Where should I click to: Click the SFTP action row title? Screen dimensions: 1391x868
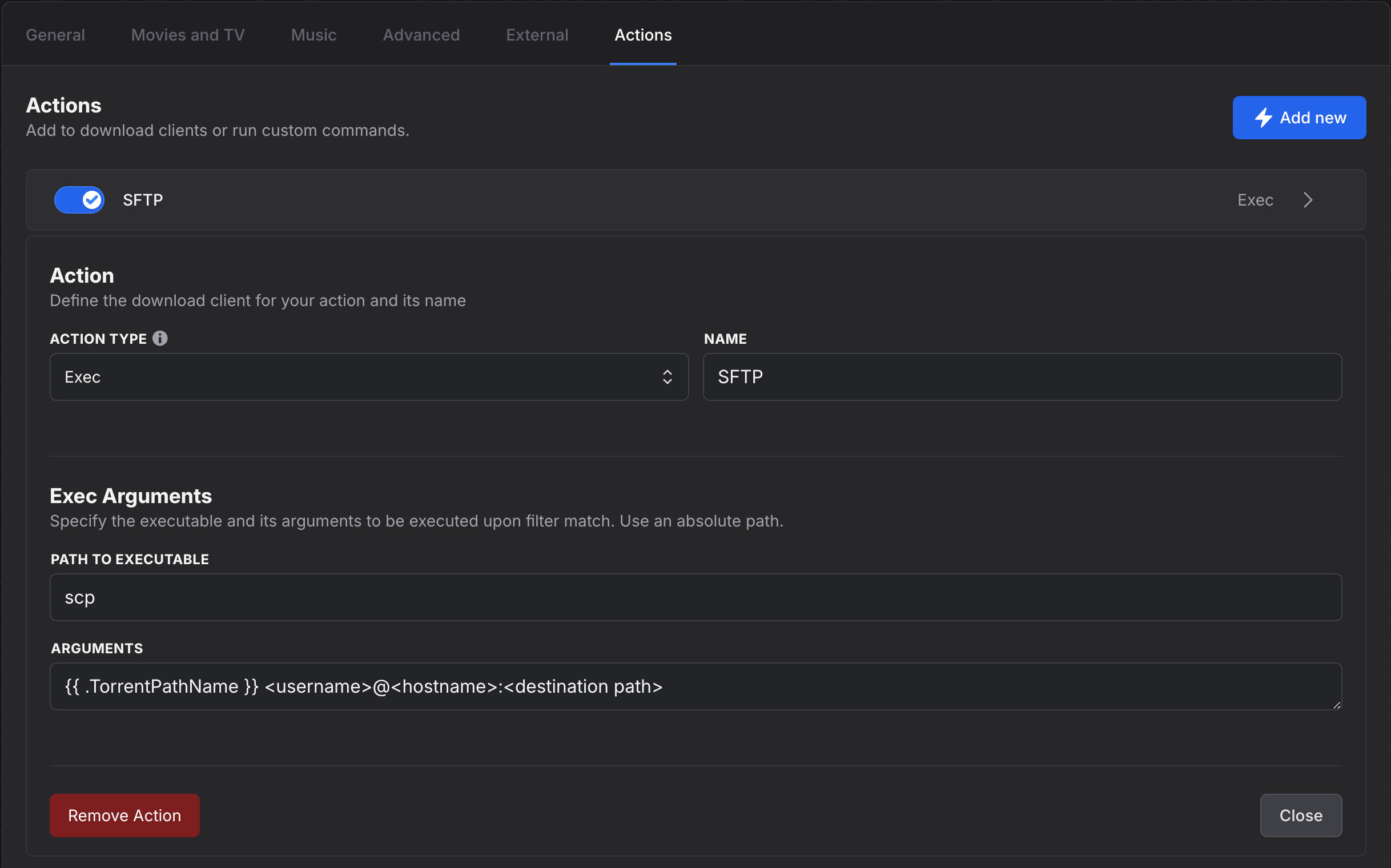143,200
